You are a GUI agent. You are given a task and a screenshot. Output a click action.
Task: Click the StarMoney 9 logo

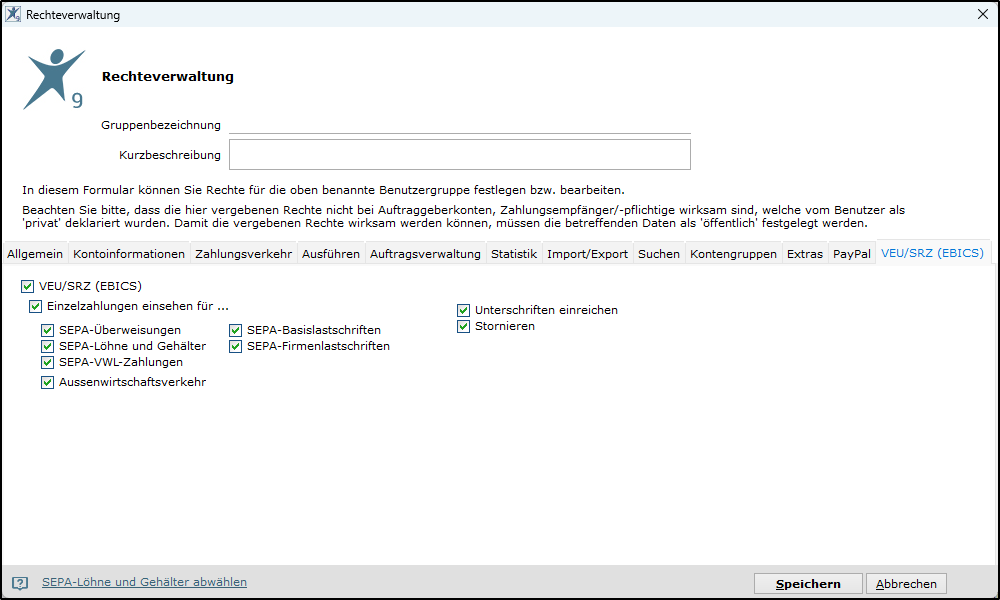click(54, 79)
